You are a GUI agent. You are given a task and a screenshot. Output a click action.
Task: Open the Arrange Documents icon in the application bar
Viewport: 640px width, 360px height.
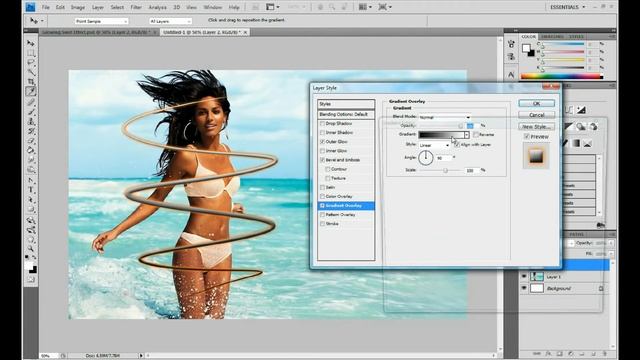(364, 7)
